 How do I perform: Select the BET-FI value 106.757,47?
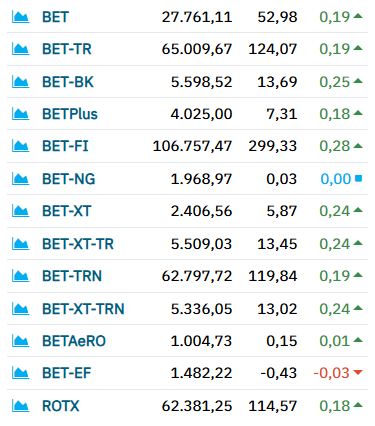click(192, 146)
